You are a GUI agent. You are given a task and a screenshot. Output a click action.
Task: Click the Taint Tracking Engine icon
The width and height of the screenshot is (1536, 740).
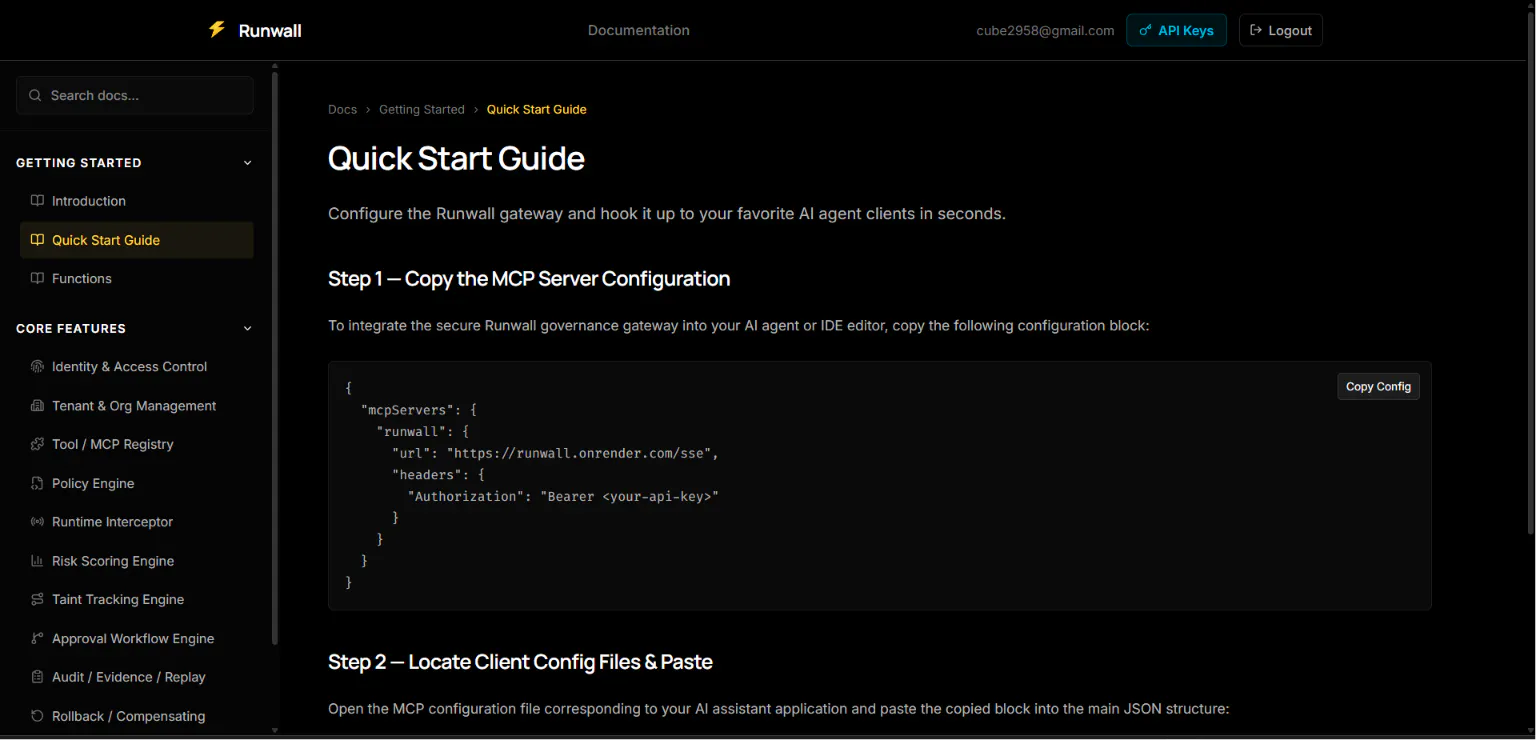(x=37, y=600)
